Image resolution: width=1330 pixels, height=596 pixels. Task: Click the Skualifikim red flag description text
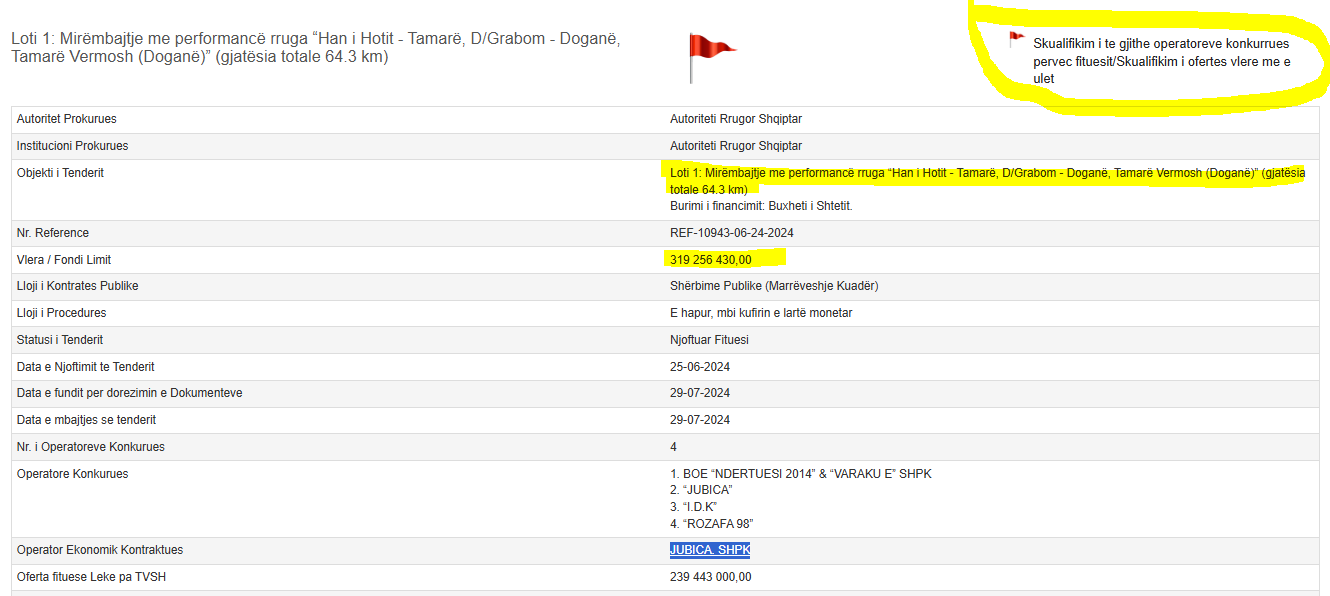tap(1161, 61)
